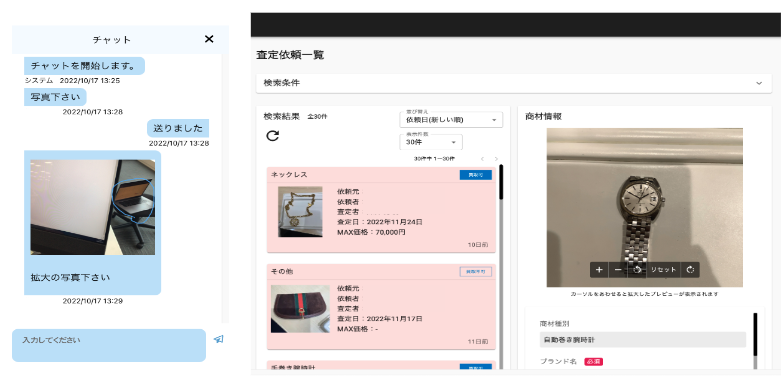Click the chat message input field

tap(109, 345)
